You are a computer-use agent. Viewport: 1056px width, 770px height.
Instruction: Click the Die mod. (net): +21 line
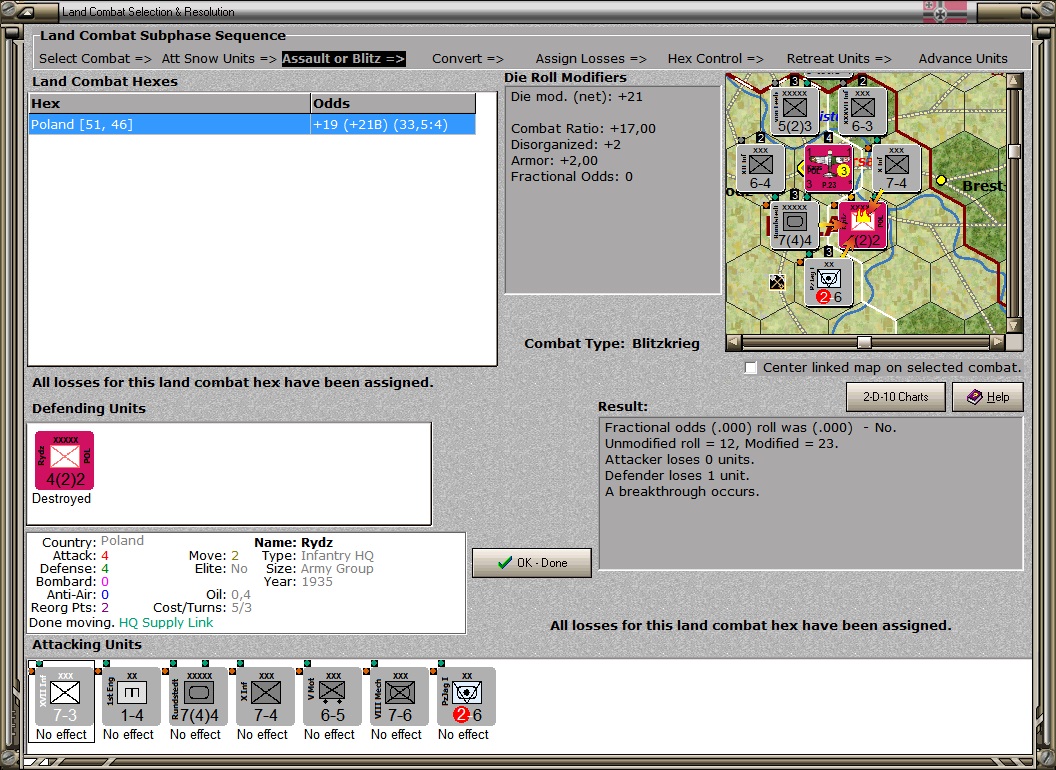(x=576, y=96)
